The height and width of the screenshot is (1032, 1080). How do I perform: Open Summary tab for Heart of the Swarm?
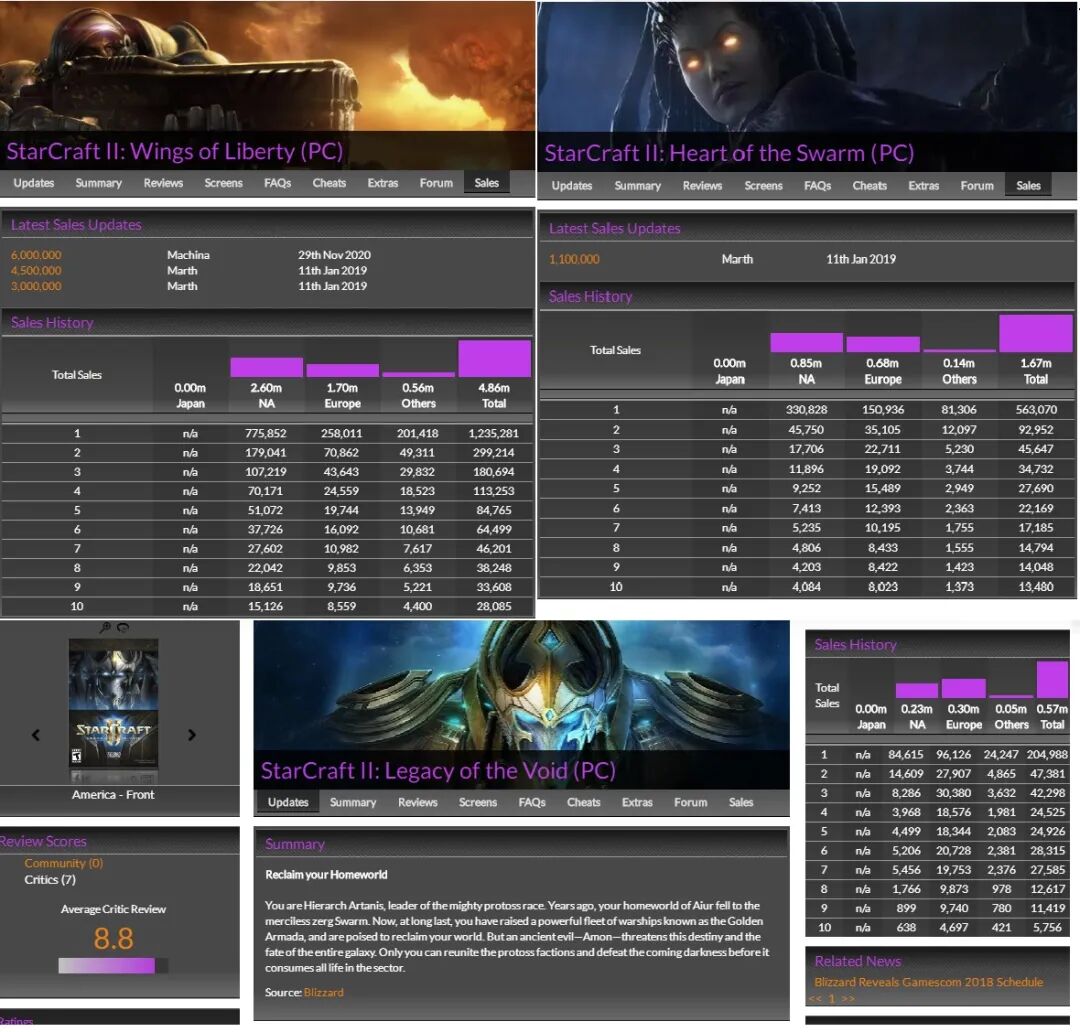click(637, 185)
